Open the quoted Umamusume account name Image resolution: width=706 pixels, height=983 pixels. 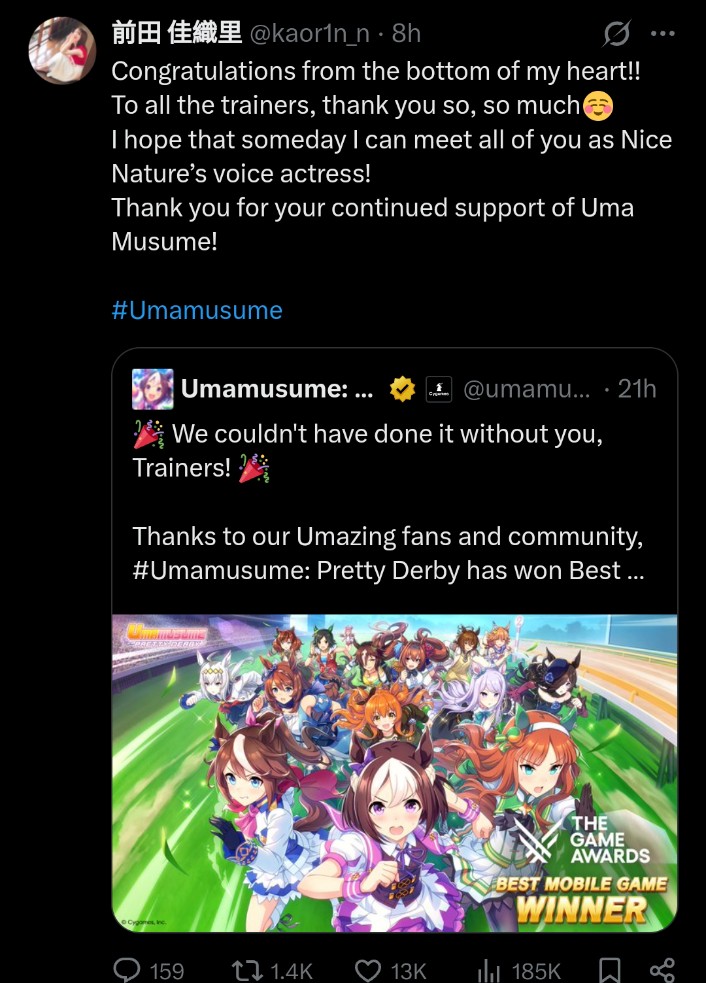[277, 389]
